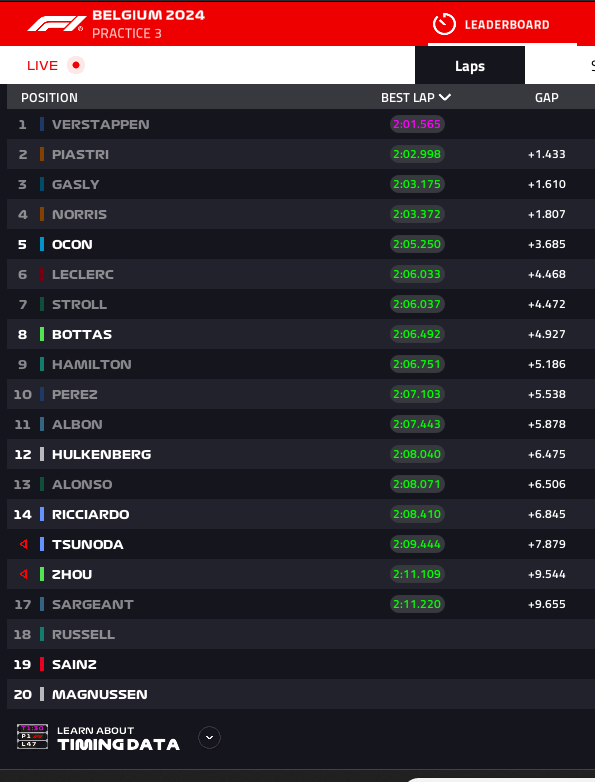
Task: Select the Ocon driver row
Action: tap(301, 244)
